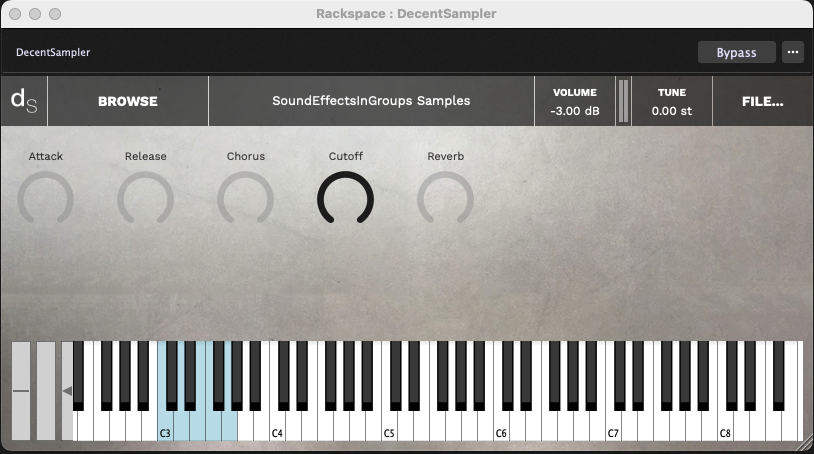The image size is (814, 454).
Task: Open the three-dots options menu
Action: [793, 52]
